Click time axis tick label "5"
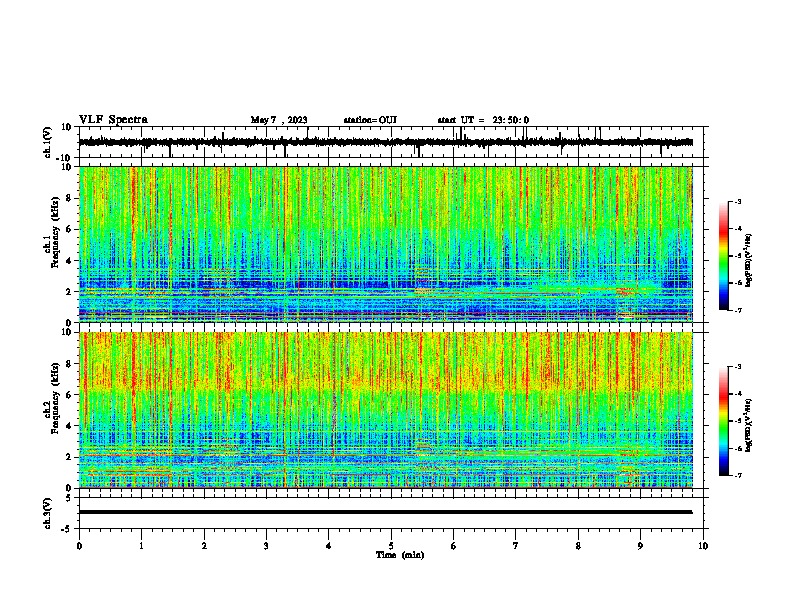Viewport: 792px width, 612px height. [391, 546]
